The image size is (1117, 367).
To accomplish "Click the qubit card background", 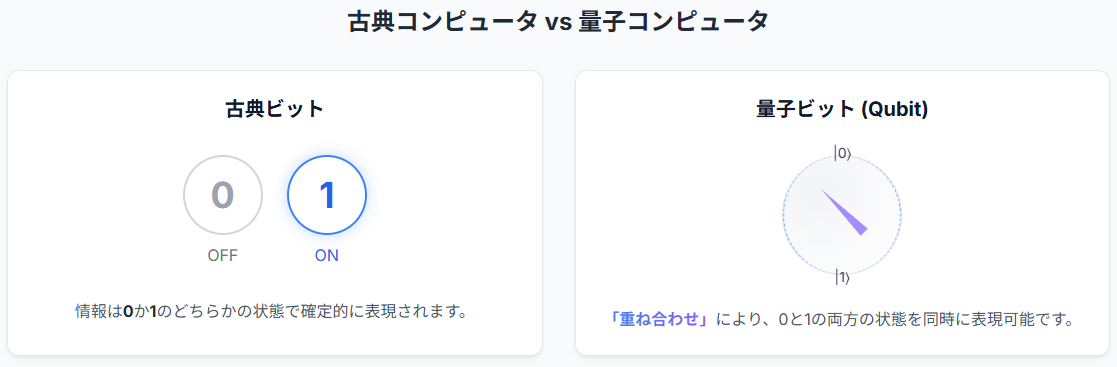I will coord(842,213).
